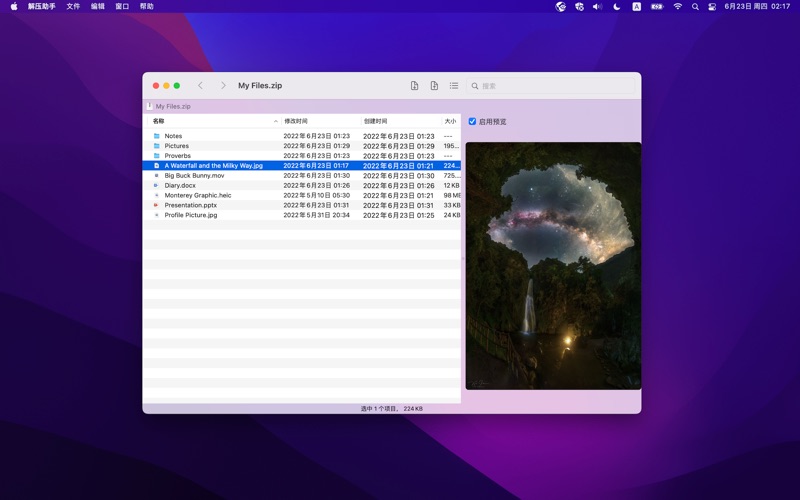Uncheck the 启用预览 checkbox
This screenshot has width=800, height=500.
pyautogui.click(x=472, y=121)
